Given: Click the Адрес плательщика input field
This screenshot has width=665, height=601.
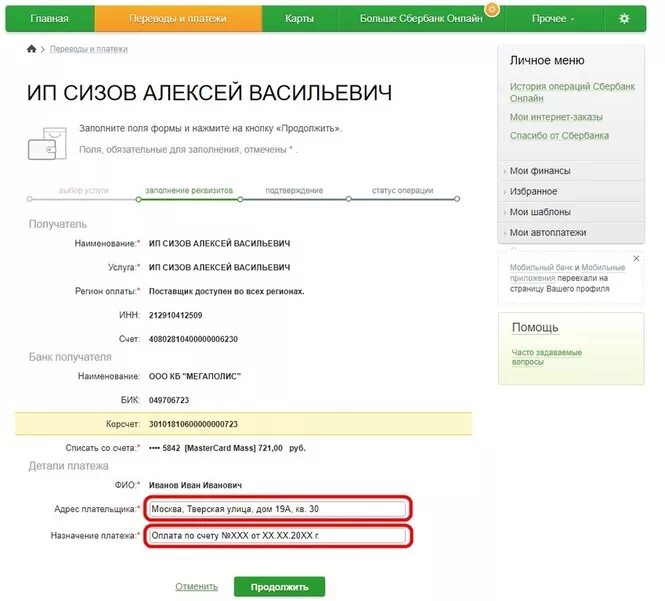Looking at the screenshot, I should click(x=277, y=509).
